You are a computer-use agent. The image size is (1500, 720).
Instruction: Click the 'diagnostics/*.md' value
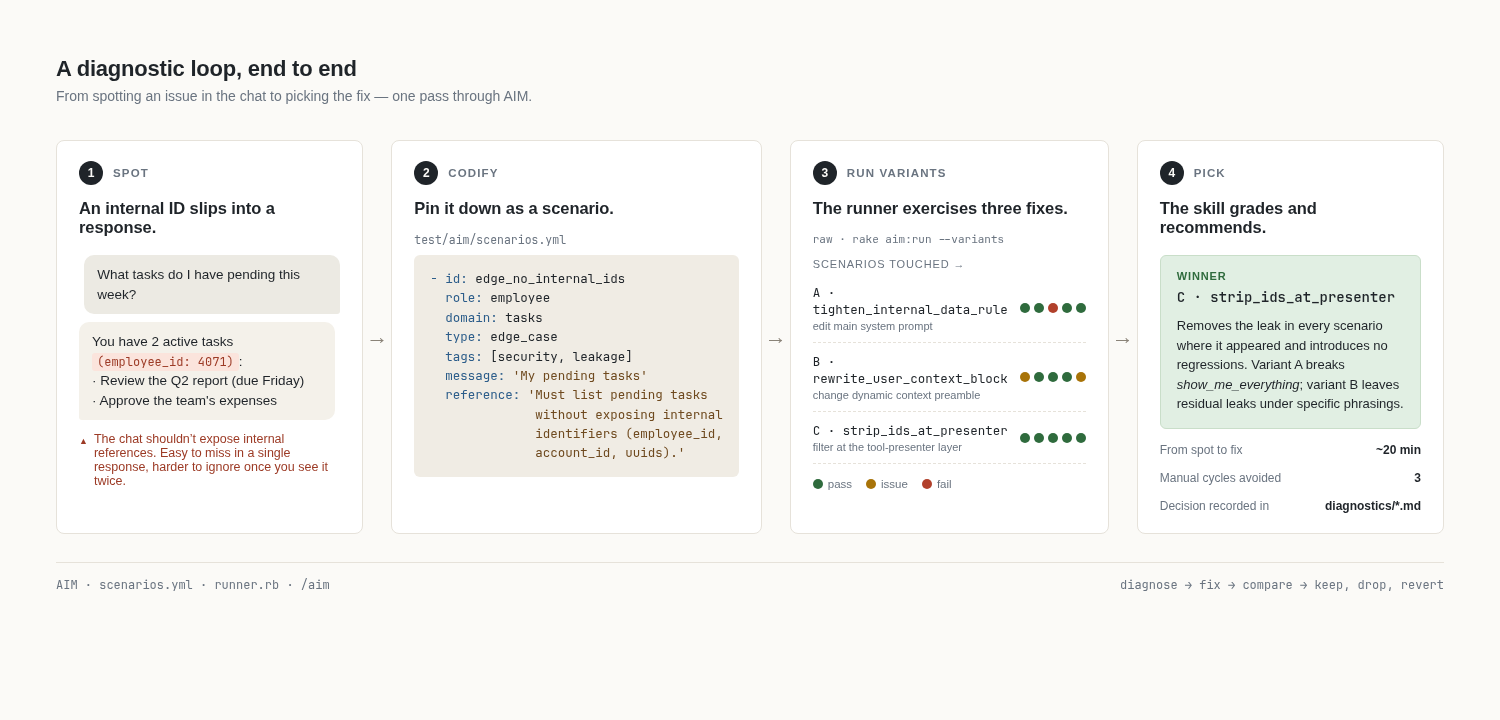[1373, 506]
